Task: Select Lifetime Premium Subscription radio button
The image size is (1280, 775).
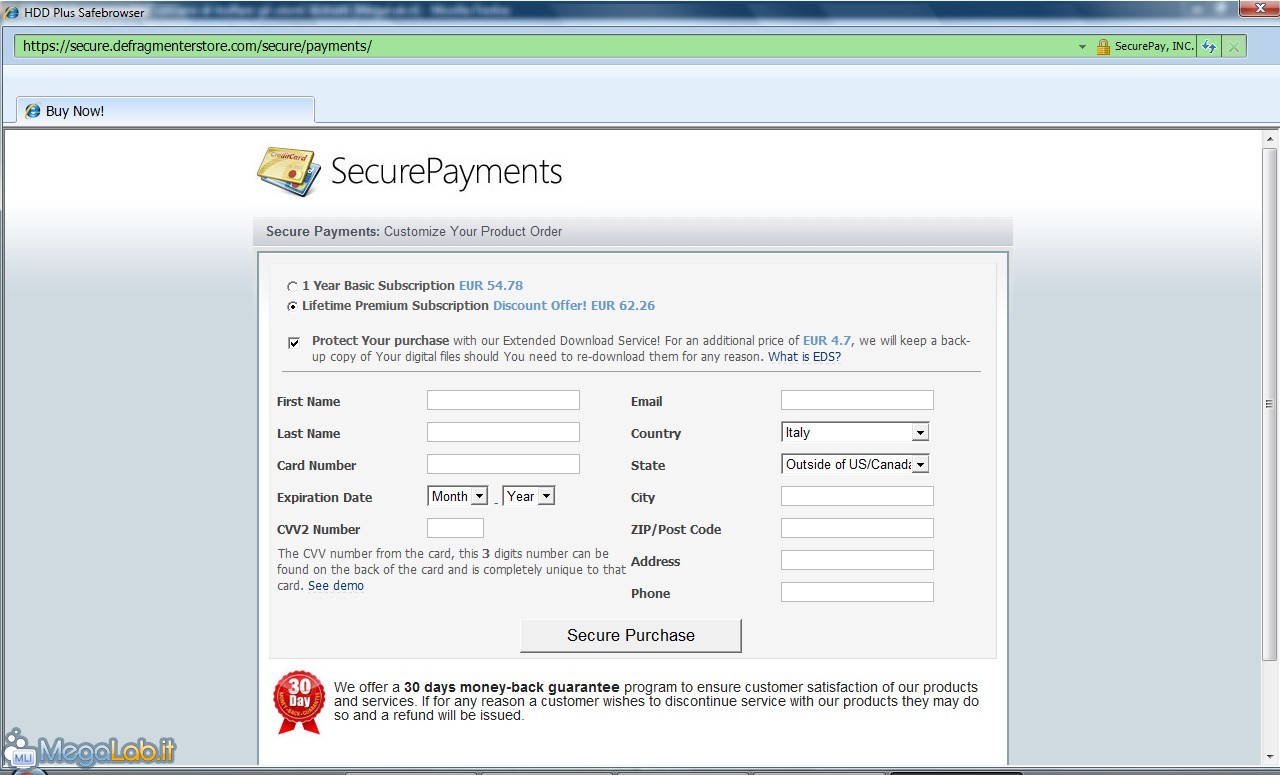Action: [292, 306]
